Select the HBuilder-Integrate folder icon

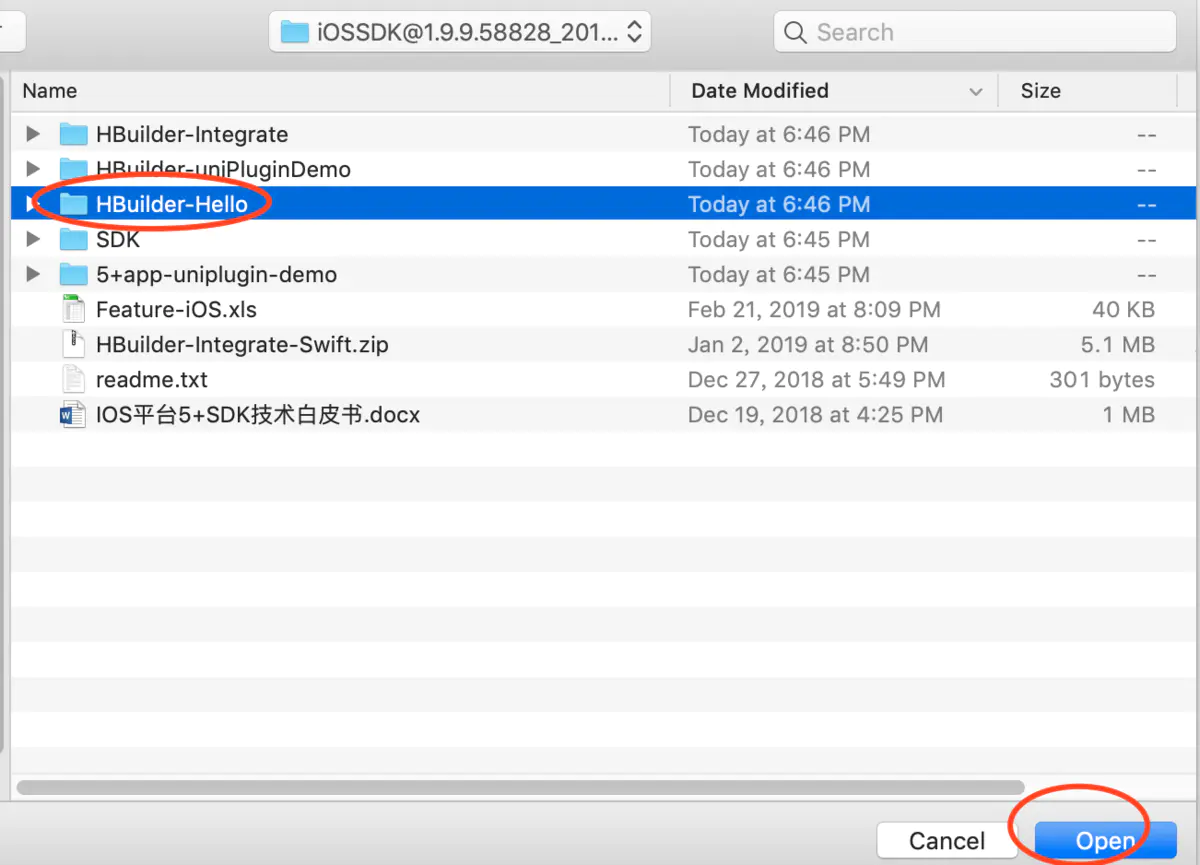pos(73,134)
